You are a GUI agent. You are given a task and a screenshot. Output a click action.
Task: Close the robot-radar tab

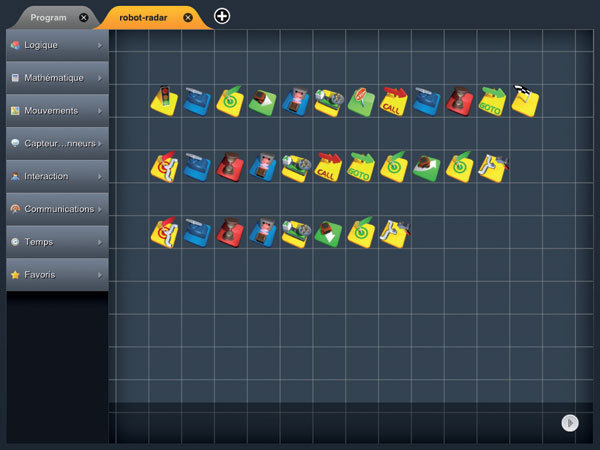pyautogui.click(x=188, y=18)
